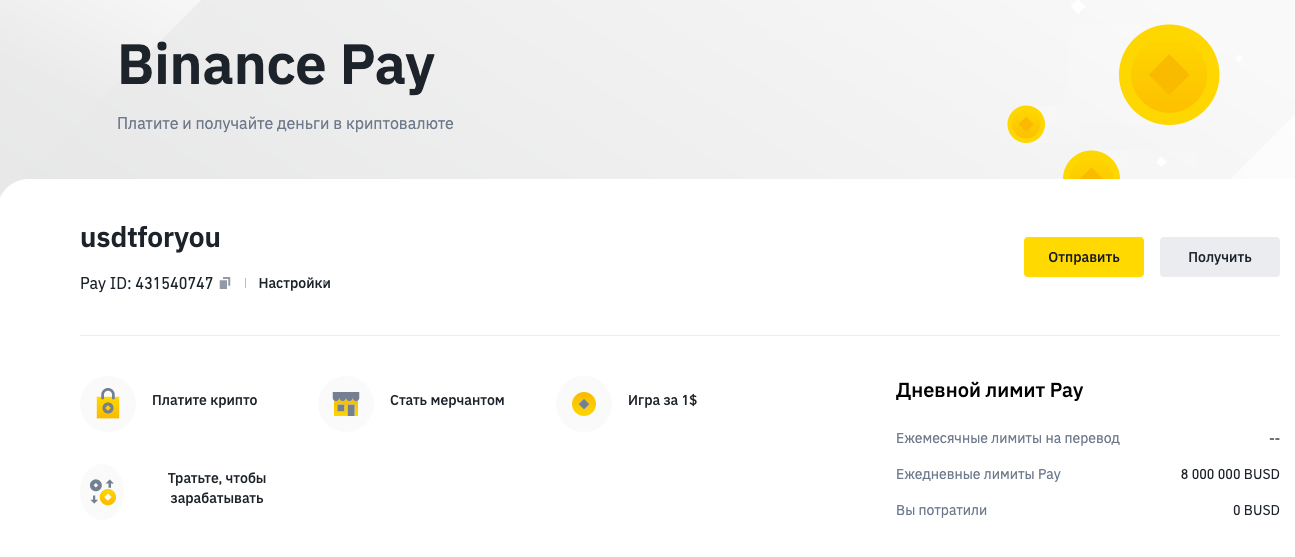Open the Игра за 1$ text link

662,400
